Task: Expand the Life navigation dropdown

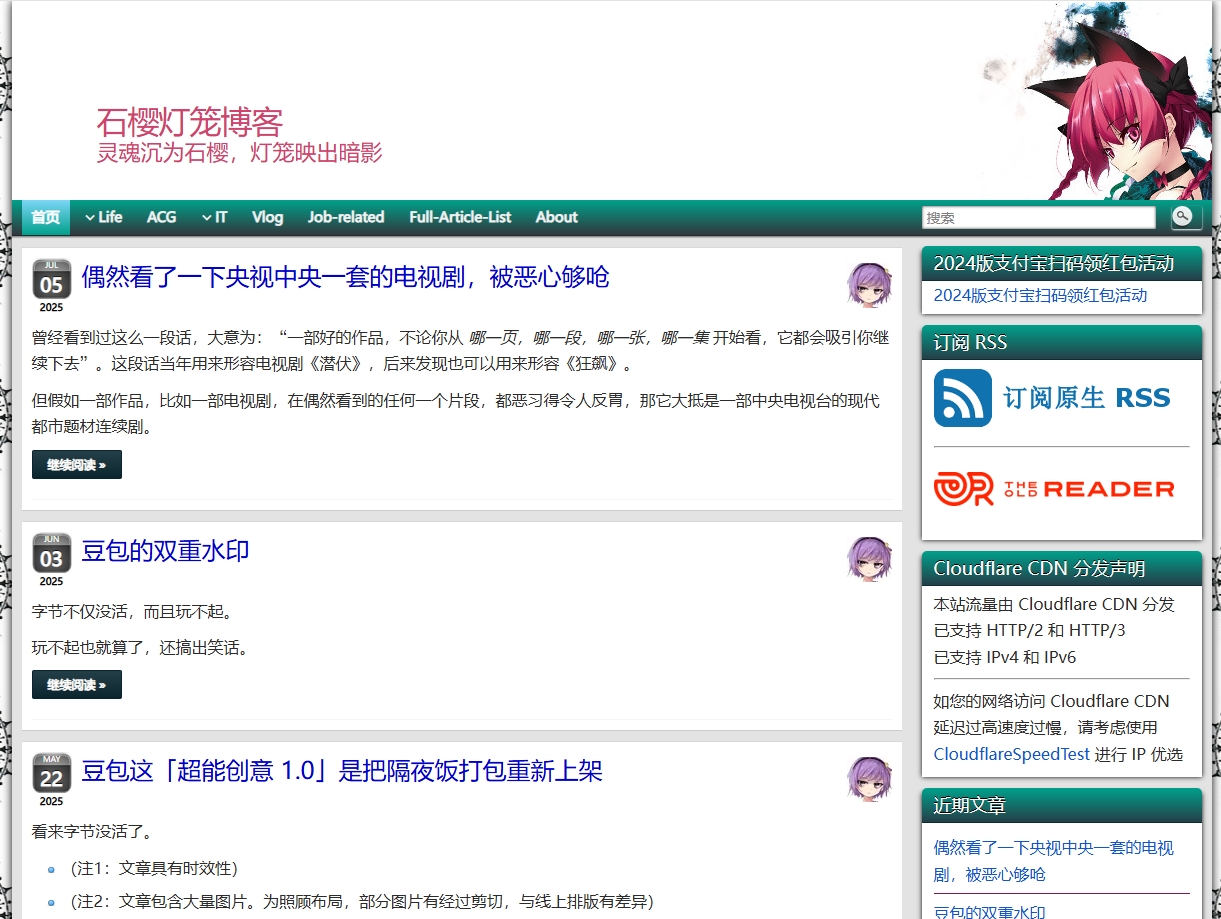Action: point(106,217)
